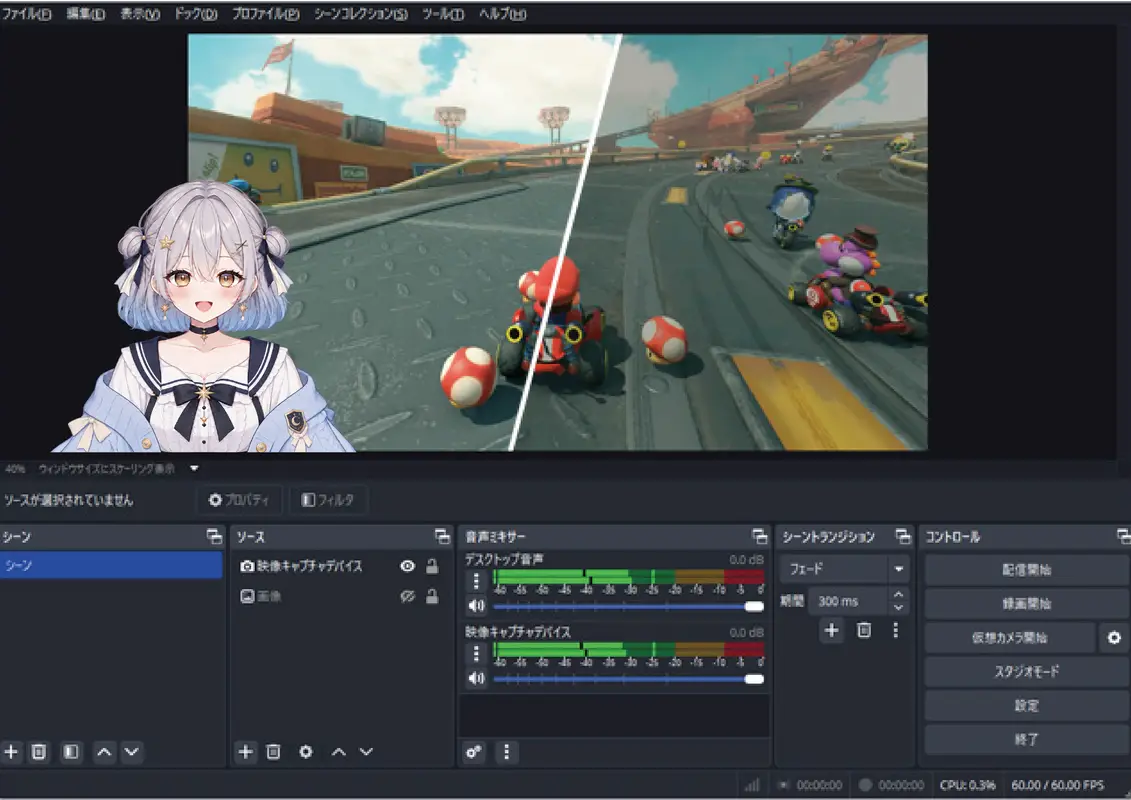Pop out the シーン dock panel
Viewport: 1131px width, 800px height.
click(214, 536)
